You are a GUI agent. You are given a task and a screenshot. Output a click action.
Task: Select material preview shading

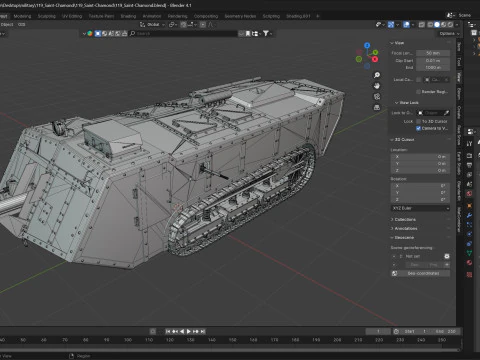coord(443,25)
